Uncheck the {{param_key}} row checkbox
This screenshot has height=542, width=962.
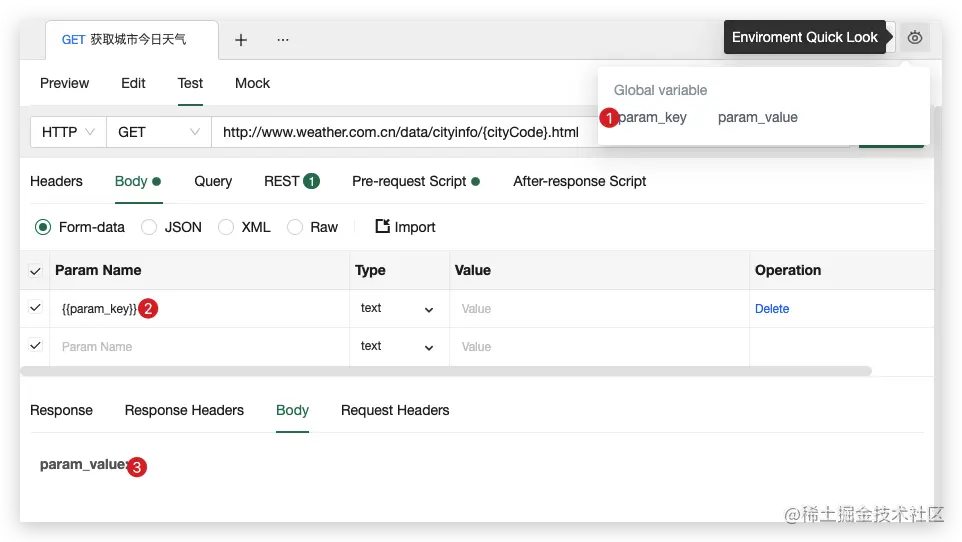click(x=36, y=308)
